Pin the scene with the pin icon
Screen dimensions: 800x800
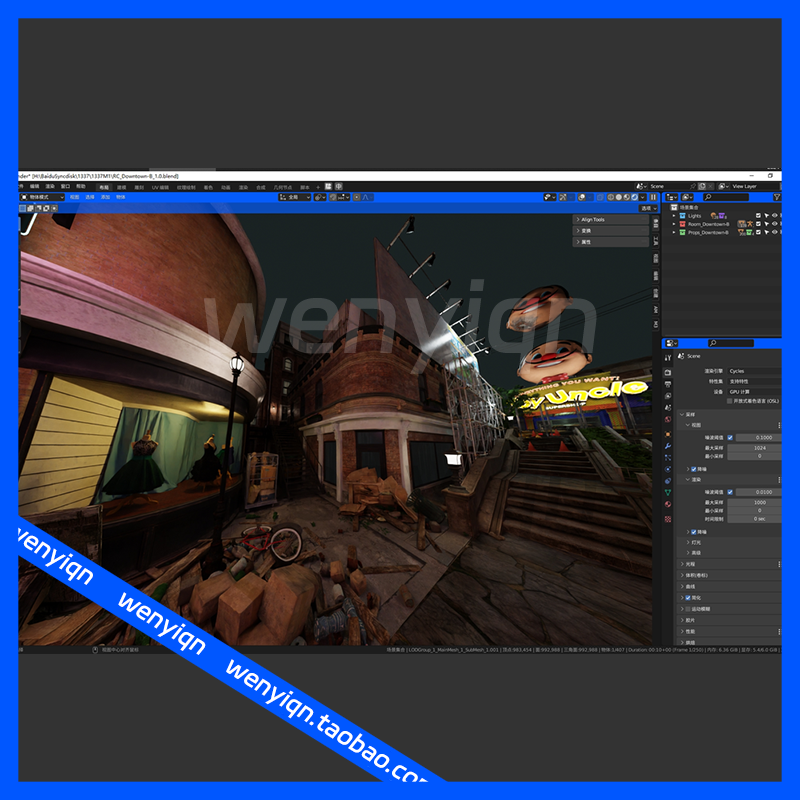point(692,186)
